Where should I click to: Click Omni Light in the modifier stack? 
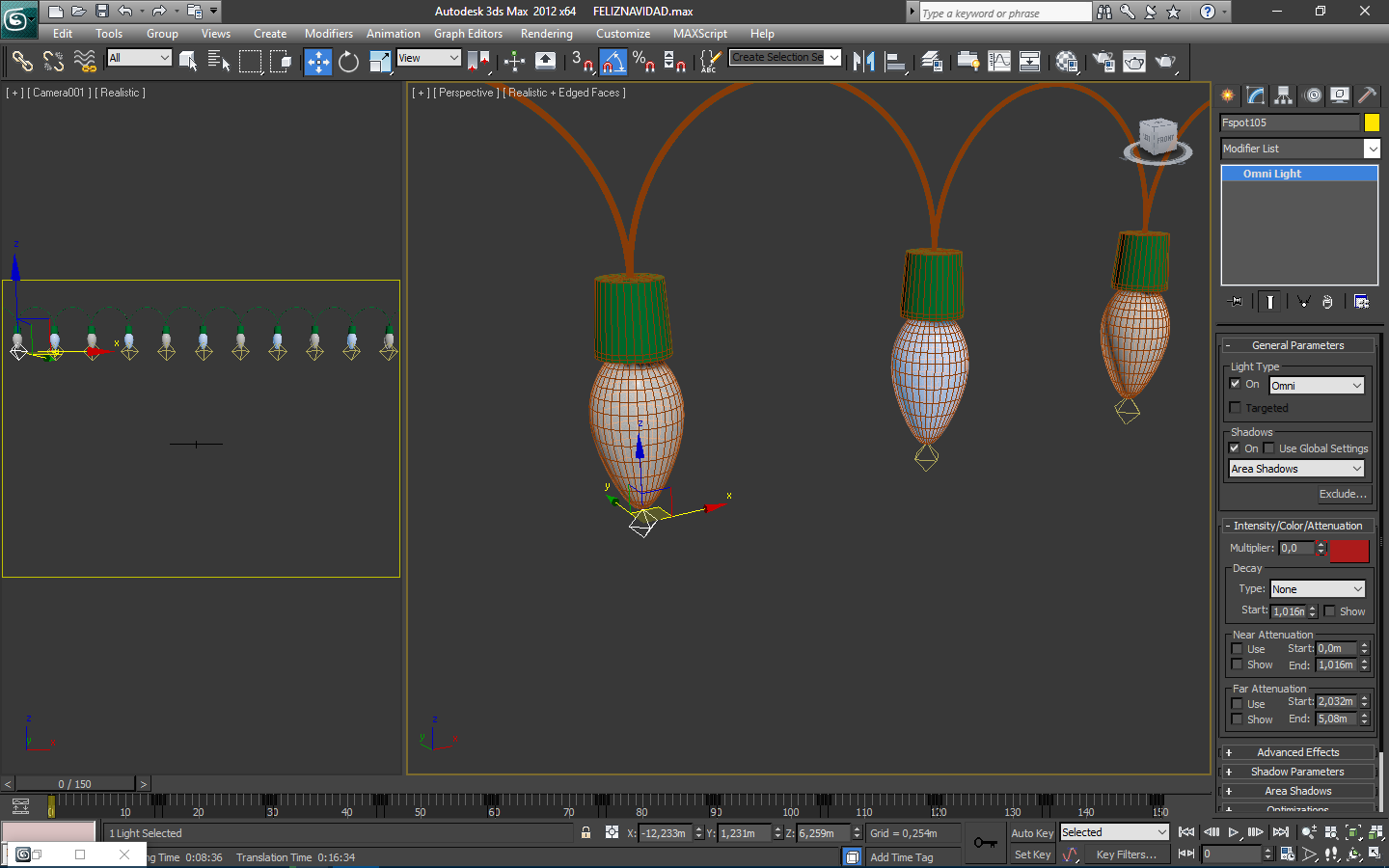point(1299,174)
